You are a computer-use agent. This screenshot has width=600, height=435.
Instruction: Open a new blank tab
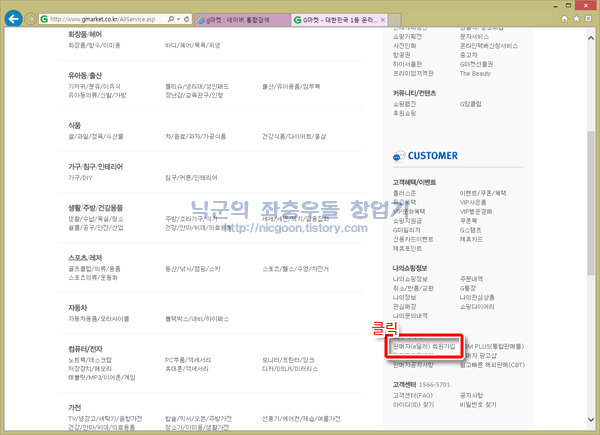click(x=395, y=20)
